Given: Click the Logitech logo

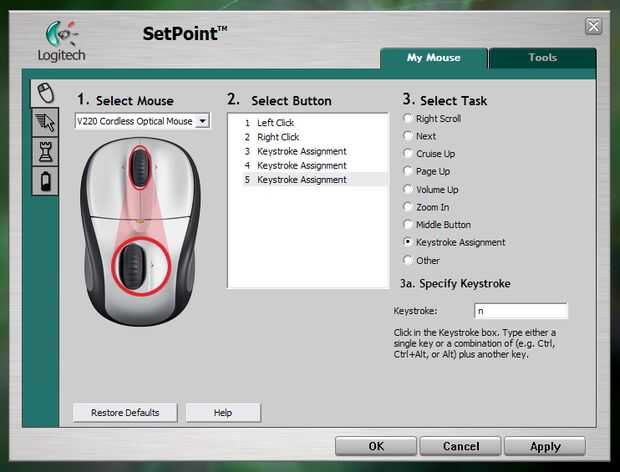Looking at the screenshot, I should pyautogui.click(x=61, y=41).
